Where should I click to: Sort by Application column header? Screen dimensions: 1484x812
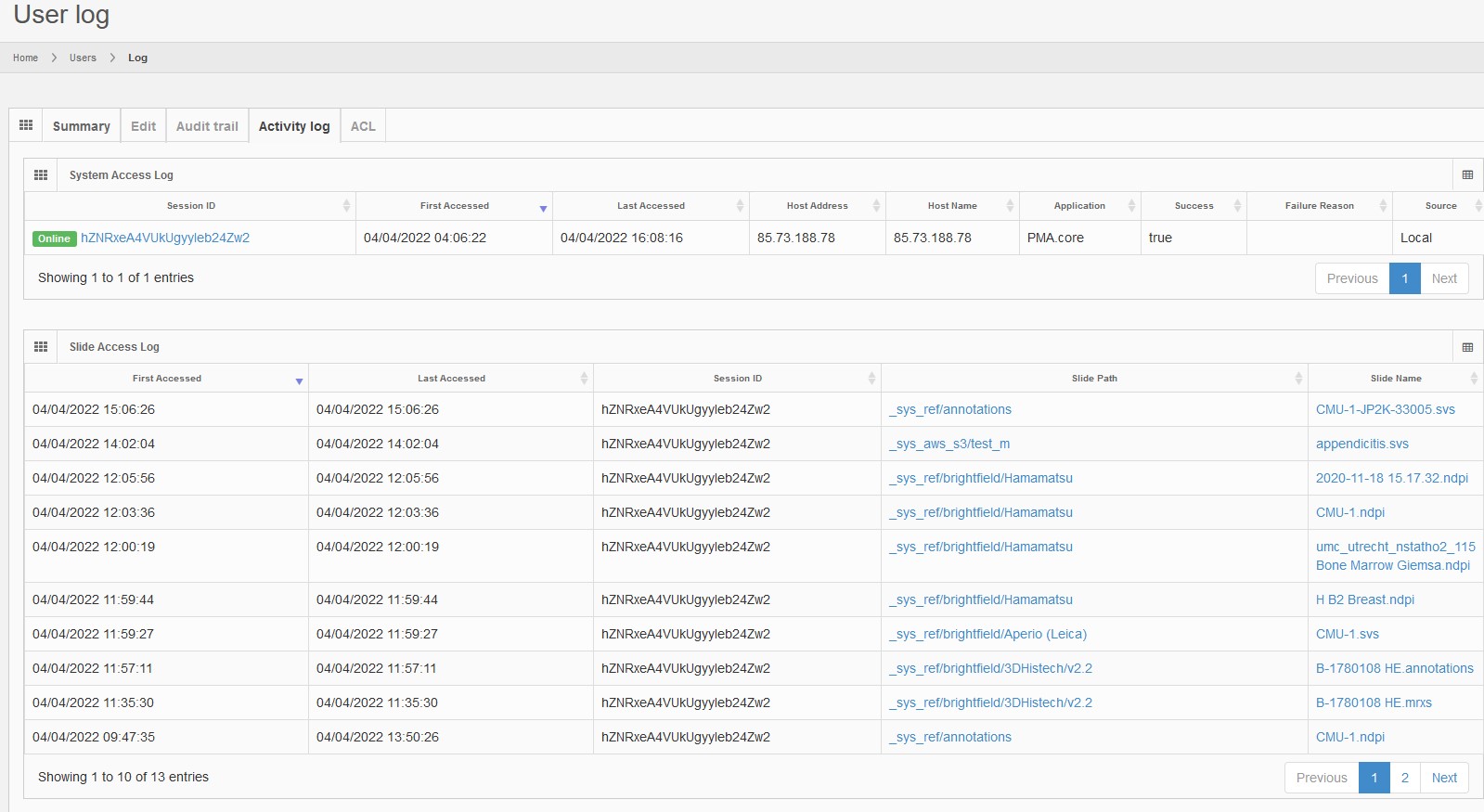1079,206
